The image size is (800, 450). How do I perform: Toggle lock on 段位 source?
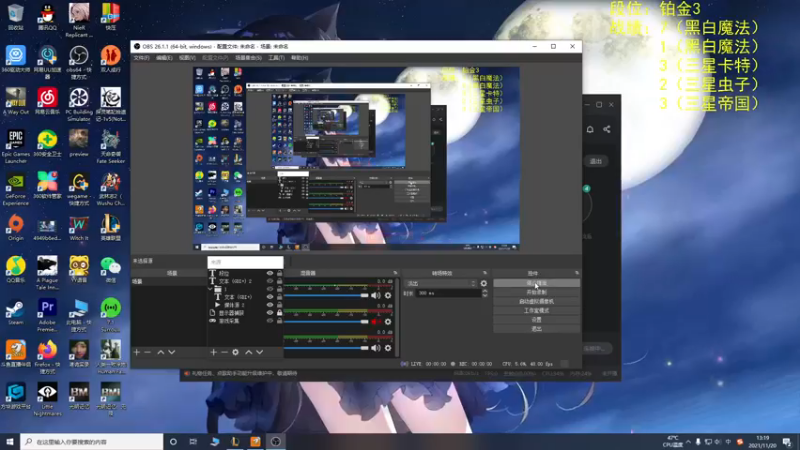(280, 273)
